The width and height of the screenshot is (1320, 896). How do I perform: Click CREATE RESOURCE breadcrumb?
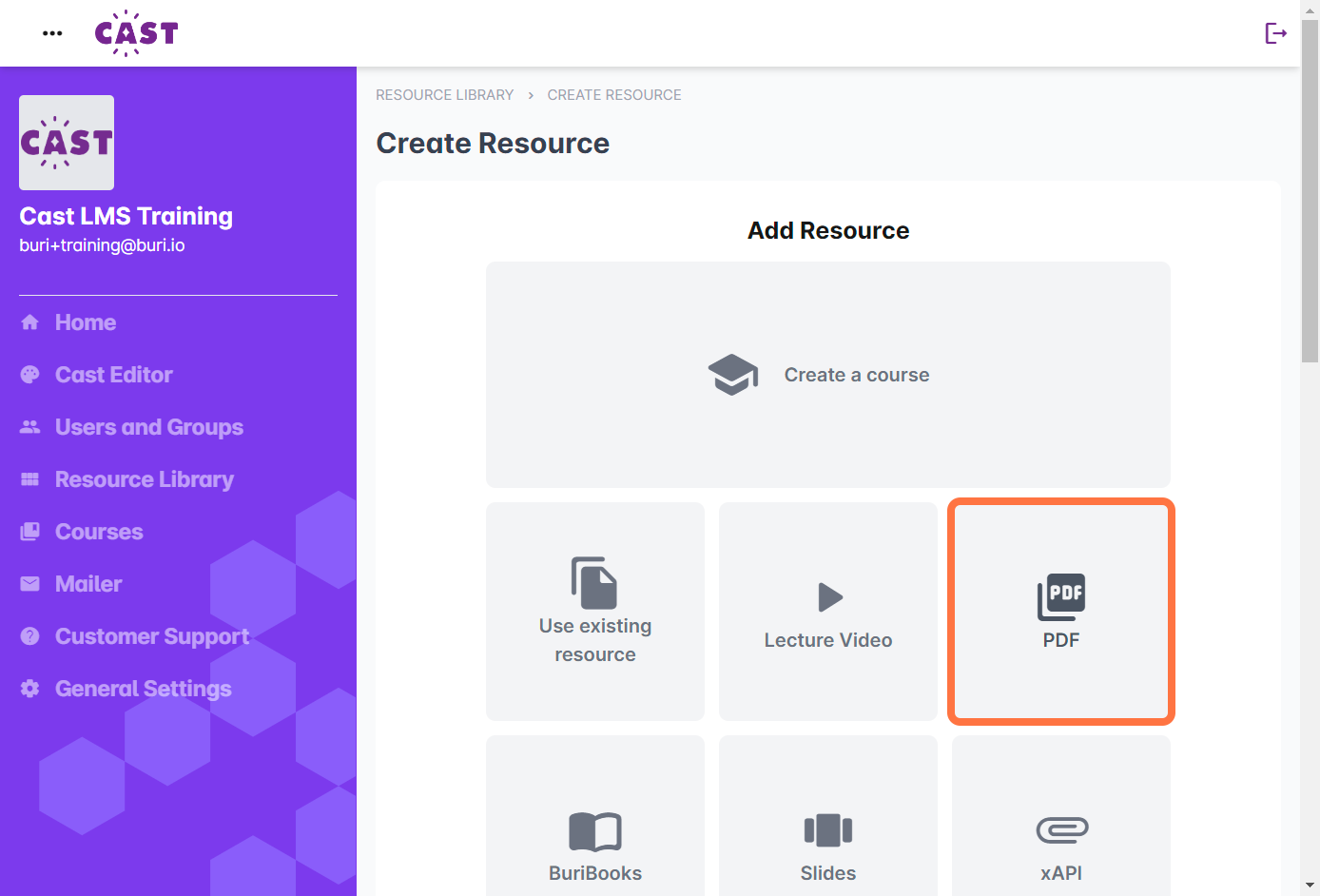[614, 95]
